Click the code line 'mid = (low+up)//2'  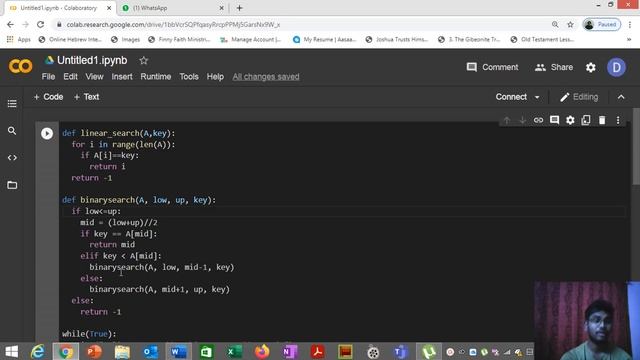click(119, 222)
